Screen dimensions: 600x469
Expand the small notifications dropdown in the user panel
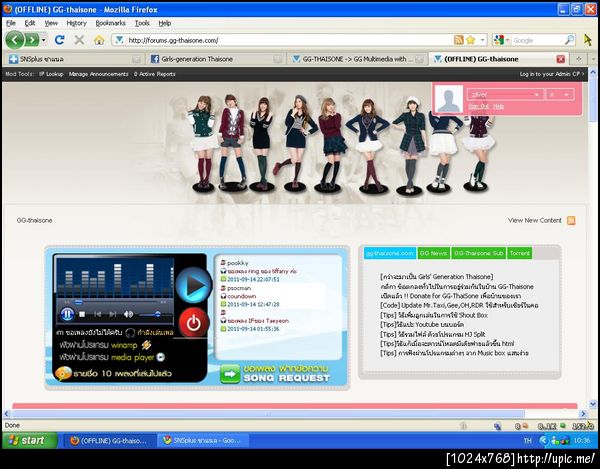[x=566, y=94]
